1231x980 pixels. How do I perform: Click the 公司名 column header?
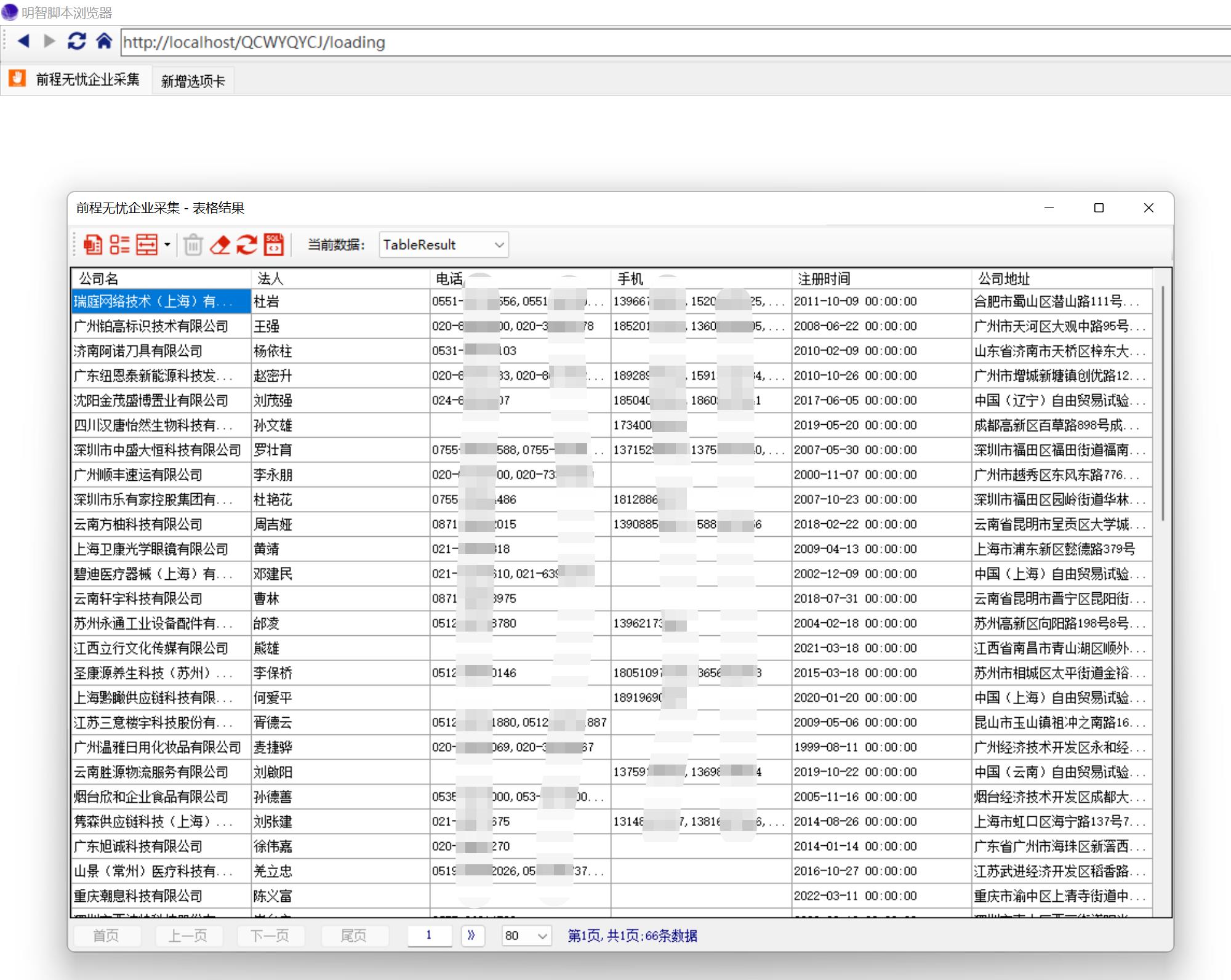tap(161, 279)
